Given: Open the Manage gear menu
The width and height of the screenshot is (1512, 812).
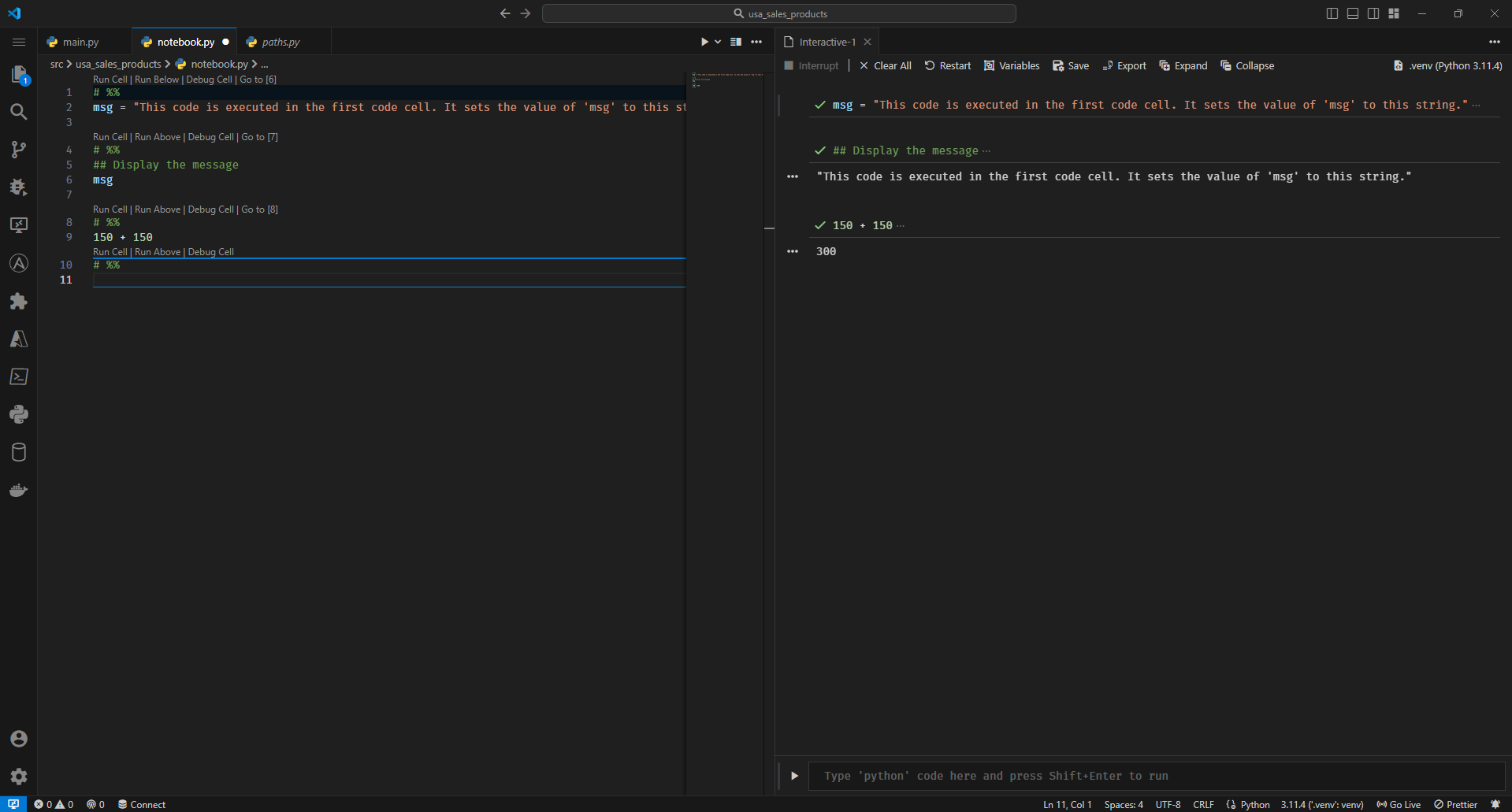Looking at the screenshot, I should (19, 777).
